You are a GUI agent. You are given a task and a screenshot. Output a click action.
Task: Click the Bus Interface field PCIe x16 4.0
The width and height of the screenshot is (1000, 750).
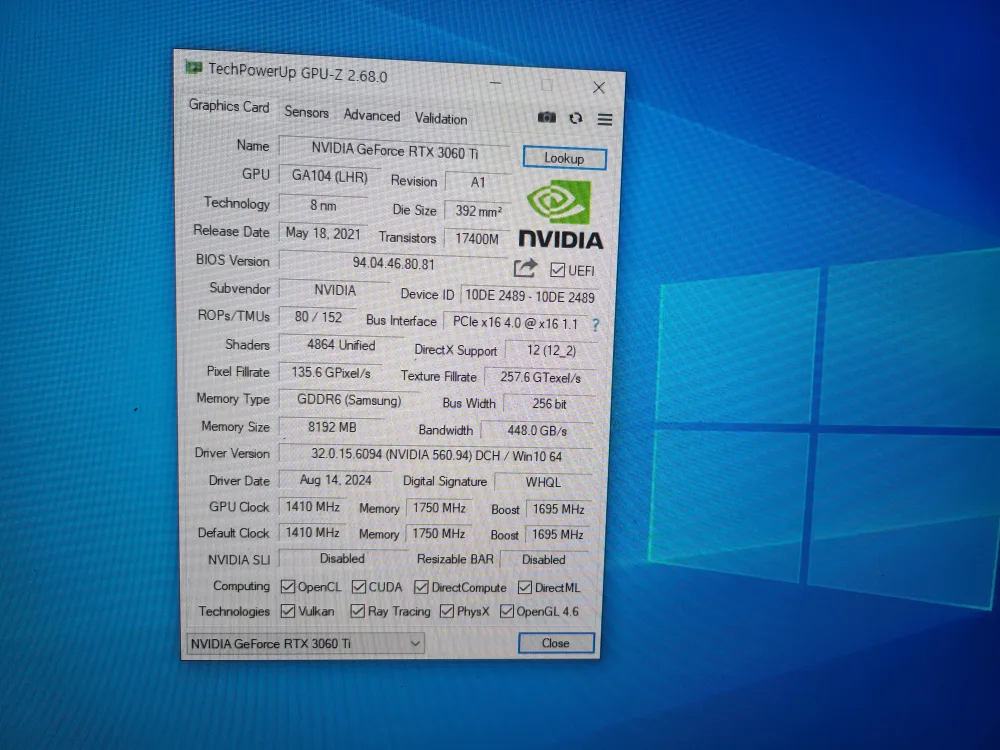[x=515, y=323]
